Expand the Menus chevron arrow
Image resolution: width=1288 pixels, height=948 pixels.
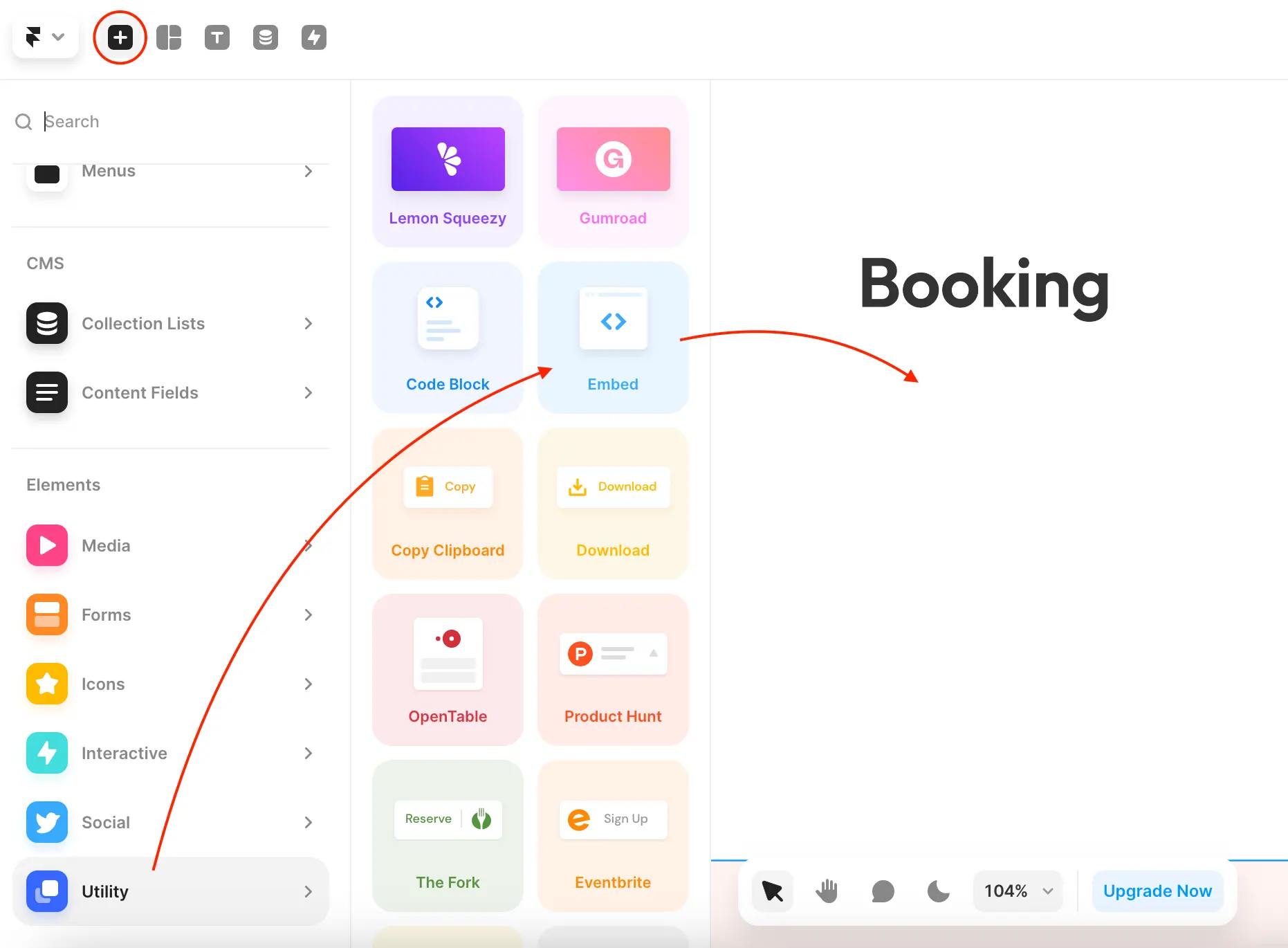point(309,171)
